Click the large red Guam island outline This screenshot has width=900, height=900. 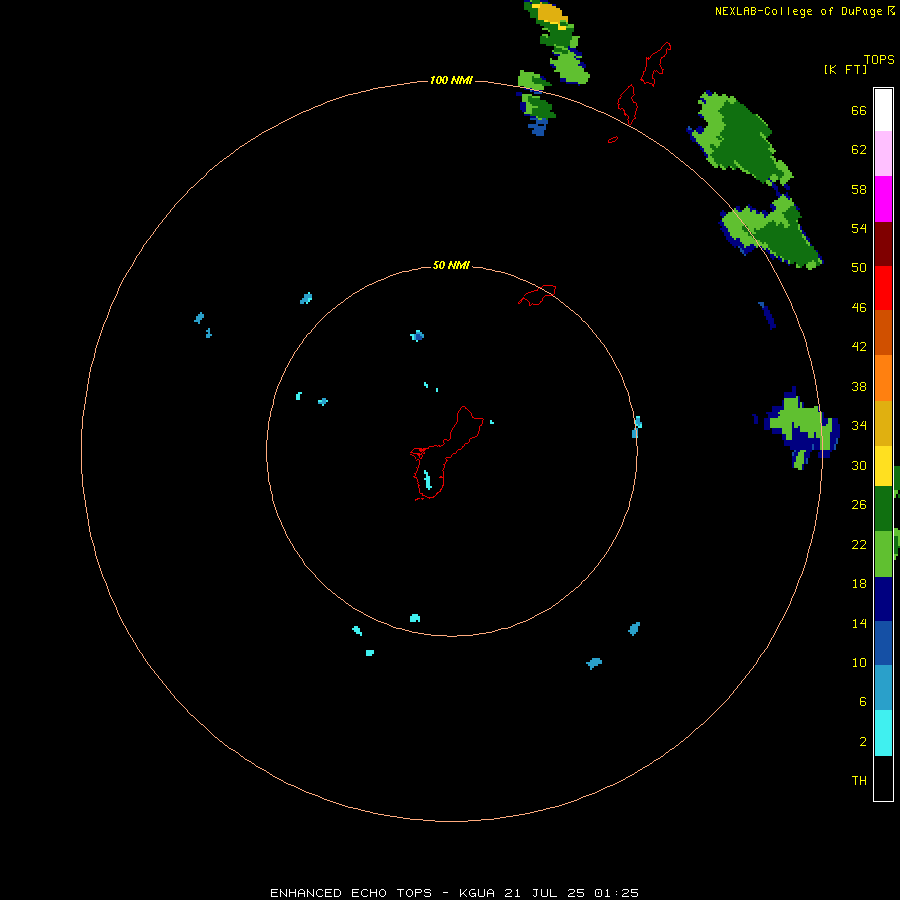pyautogui.click(x=446, y=453)
